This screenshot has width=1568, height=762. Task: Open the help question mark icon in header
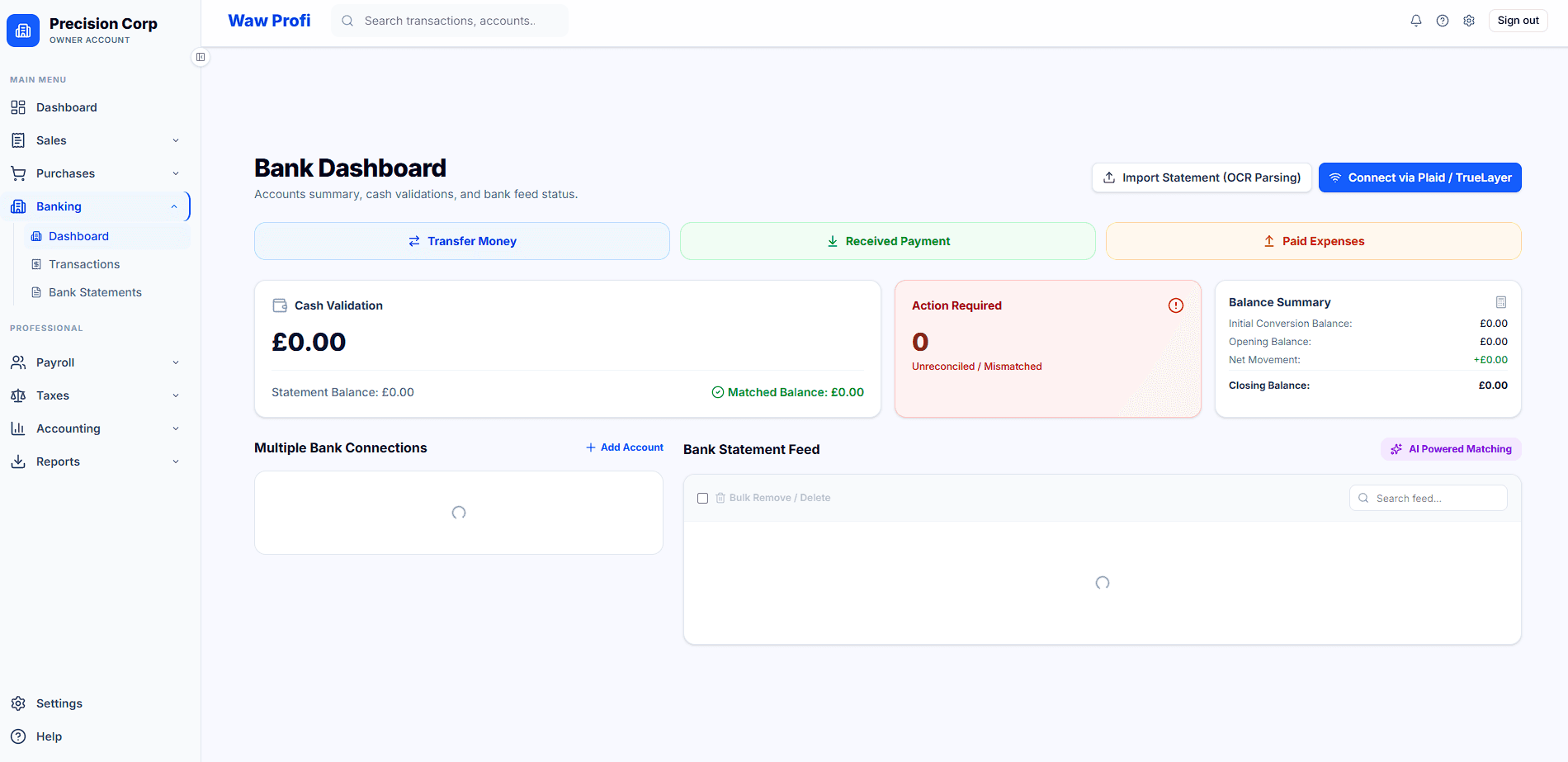[x=1443, y=21]
